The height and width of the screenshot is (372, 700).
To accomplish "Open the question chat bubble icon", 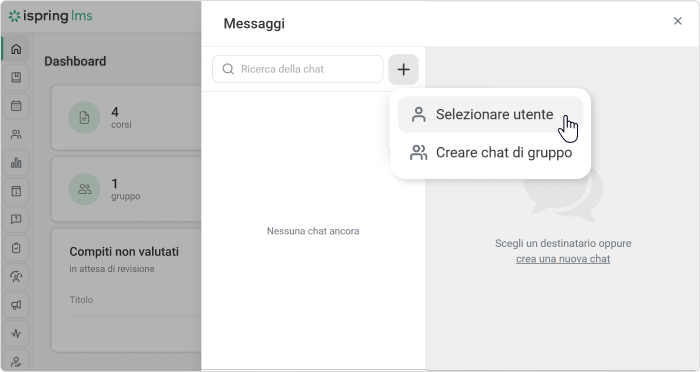I will point(16,219).
